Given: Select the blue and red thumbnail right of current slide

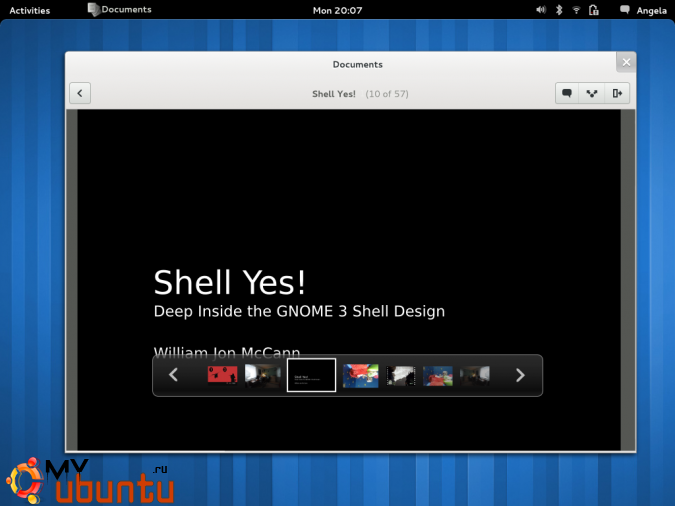Looking at the screenshot, I should click(361, 375).
